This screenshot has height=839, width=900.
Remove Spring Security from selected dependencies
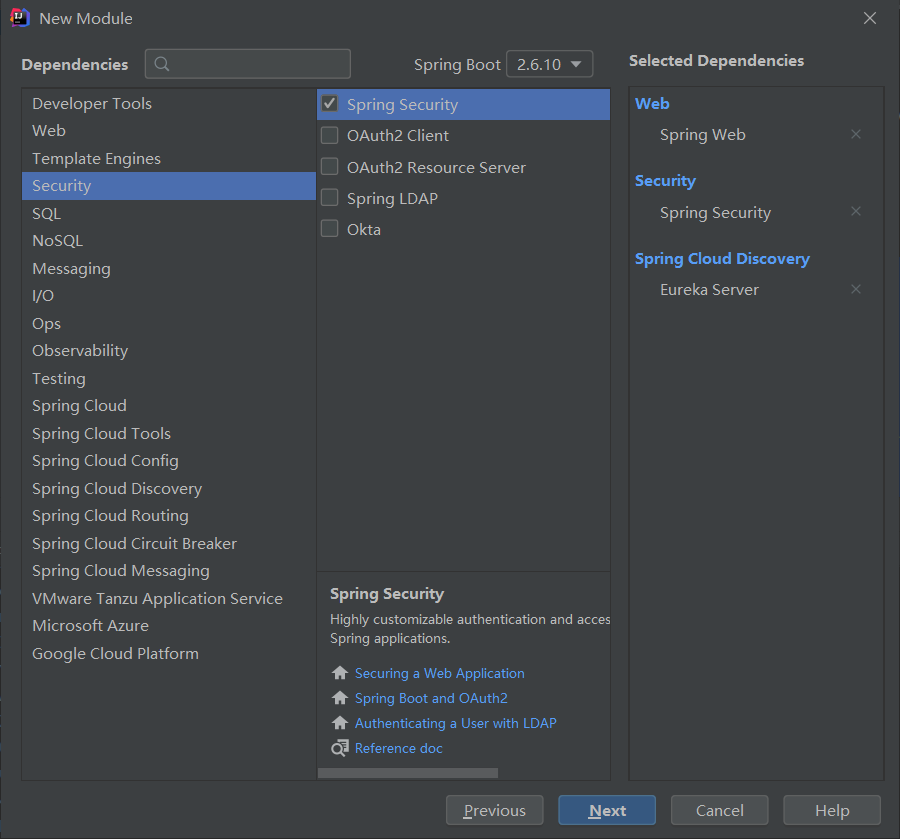click(855, 212)
